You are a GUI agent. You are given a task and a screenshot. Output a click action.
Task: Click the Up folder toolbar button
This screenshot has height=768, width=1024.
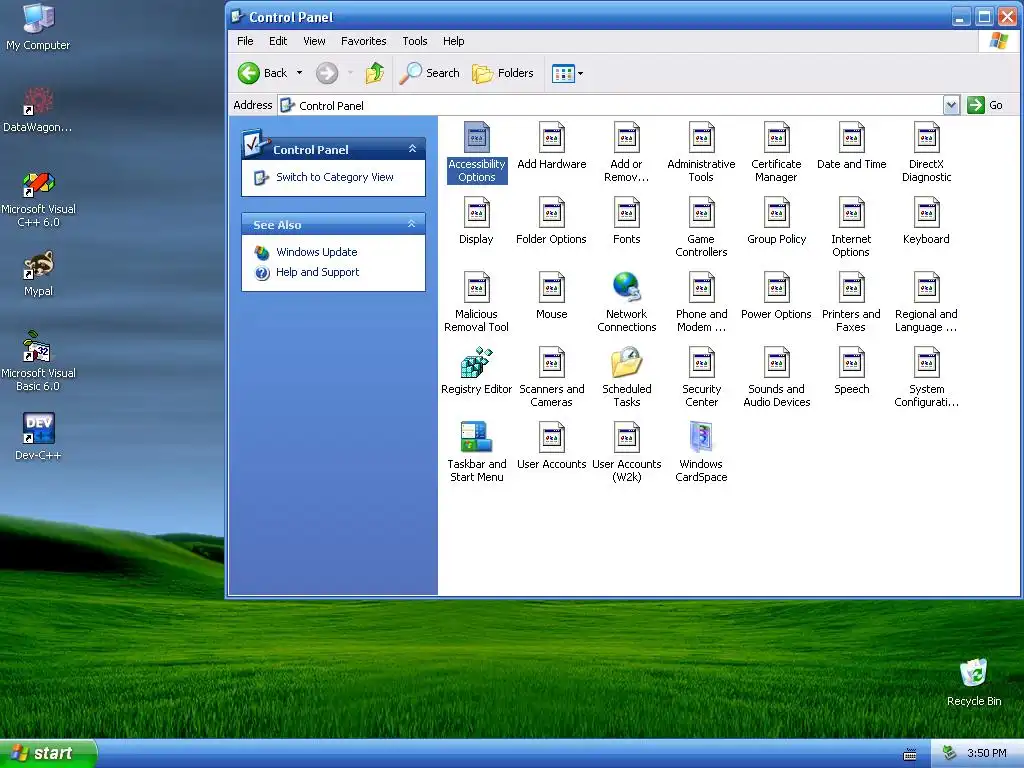(374, 73)
